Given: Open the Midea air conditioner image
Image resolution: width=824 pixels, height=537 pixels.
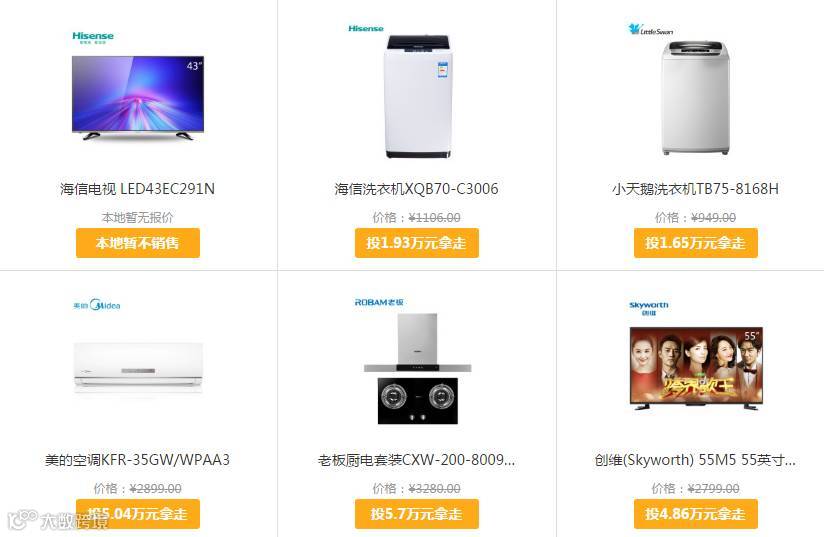Looking at the screenshot, I should tap(138, 368).
